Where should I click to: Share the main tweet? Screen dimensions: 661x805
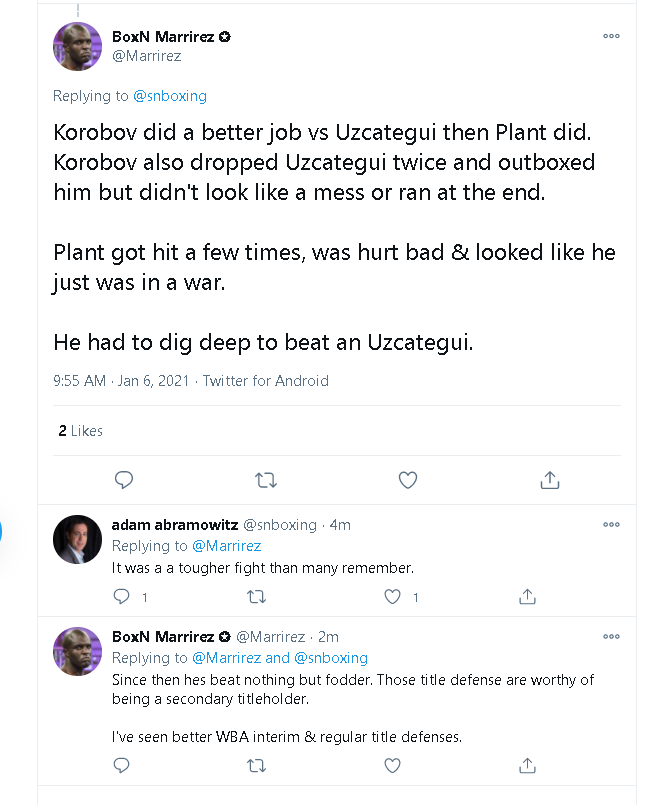[x=549, y=480]
